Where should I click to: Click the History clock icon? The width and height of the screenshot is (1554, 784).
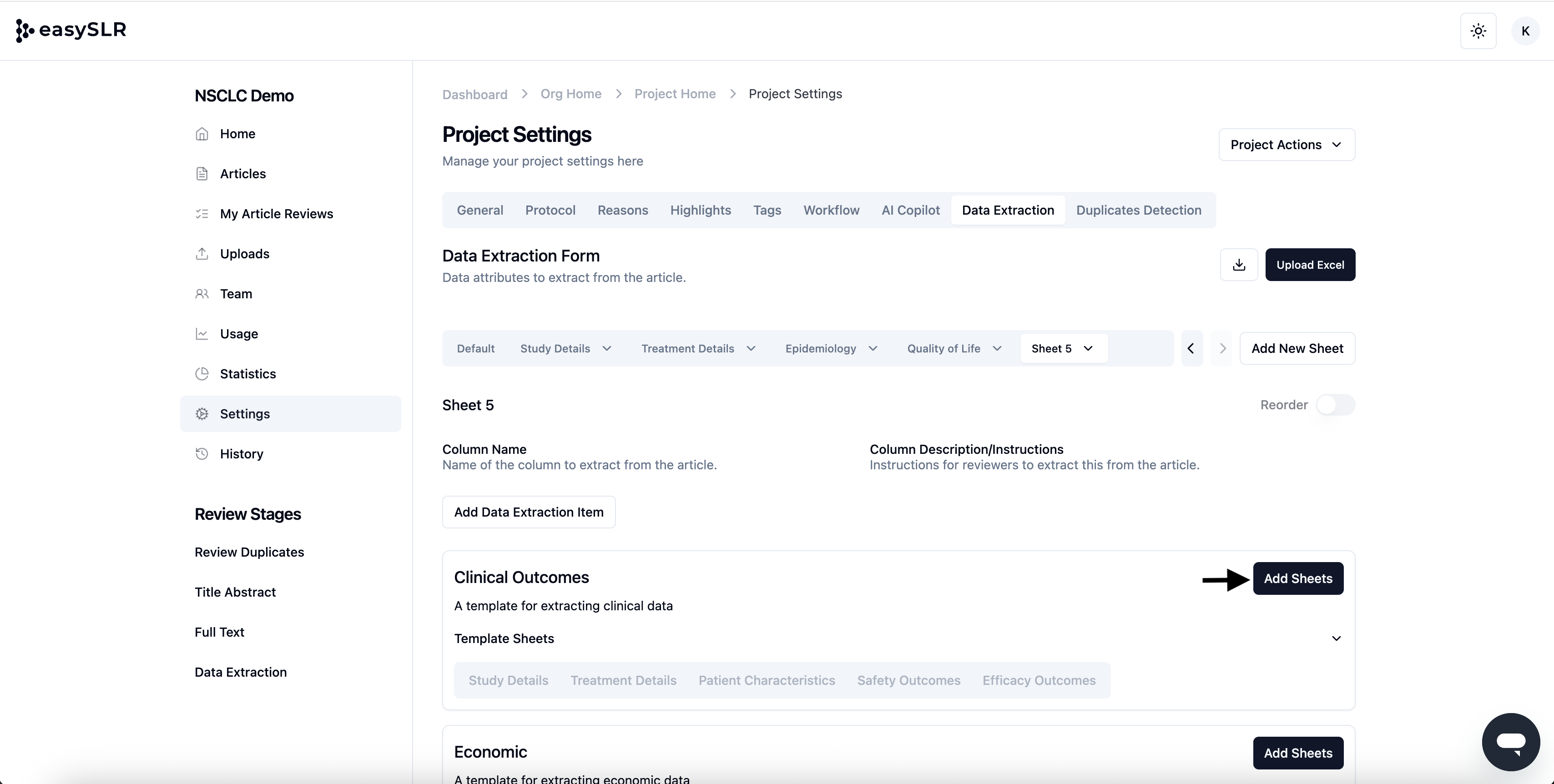202,453
